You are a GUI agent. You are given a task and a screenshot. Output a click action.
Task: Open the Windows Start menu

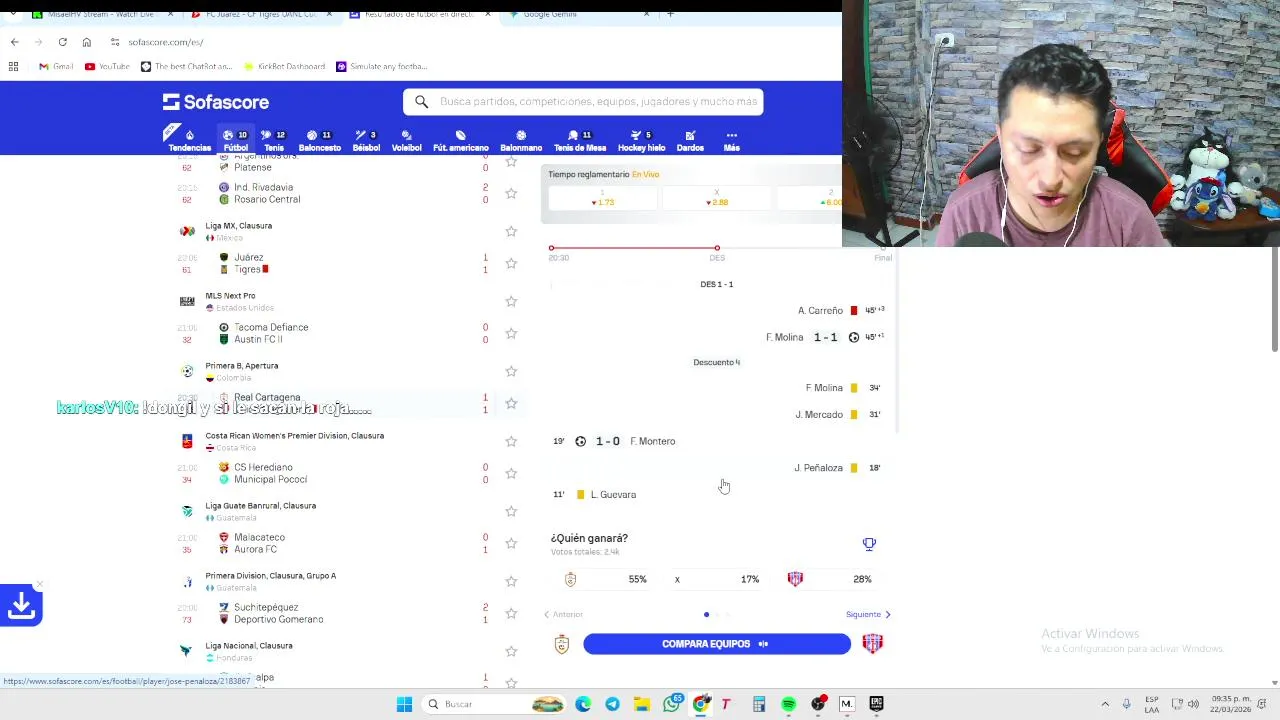click(x=404, y=704)
